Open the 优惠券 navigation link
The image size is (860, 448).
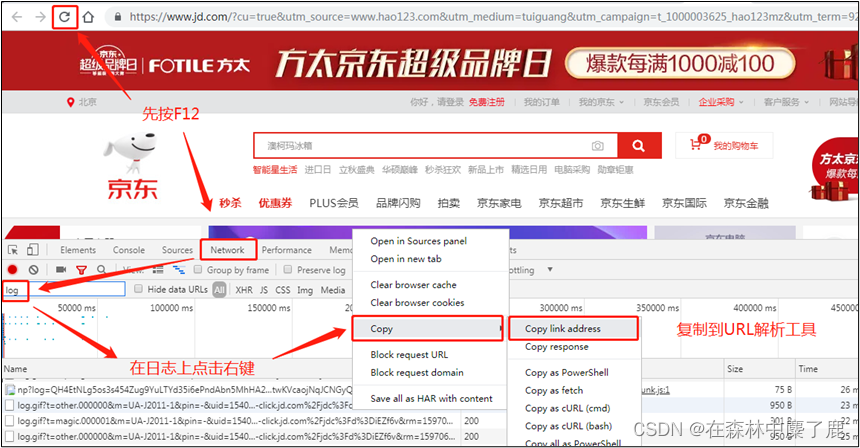coord(275,203)
